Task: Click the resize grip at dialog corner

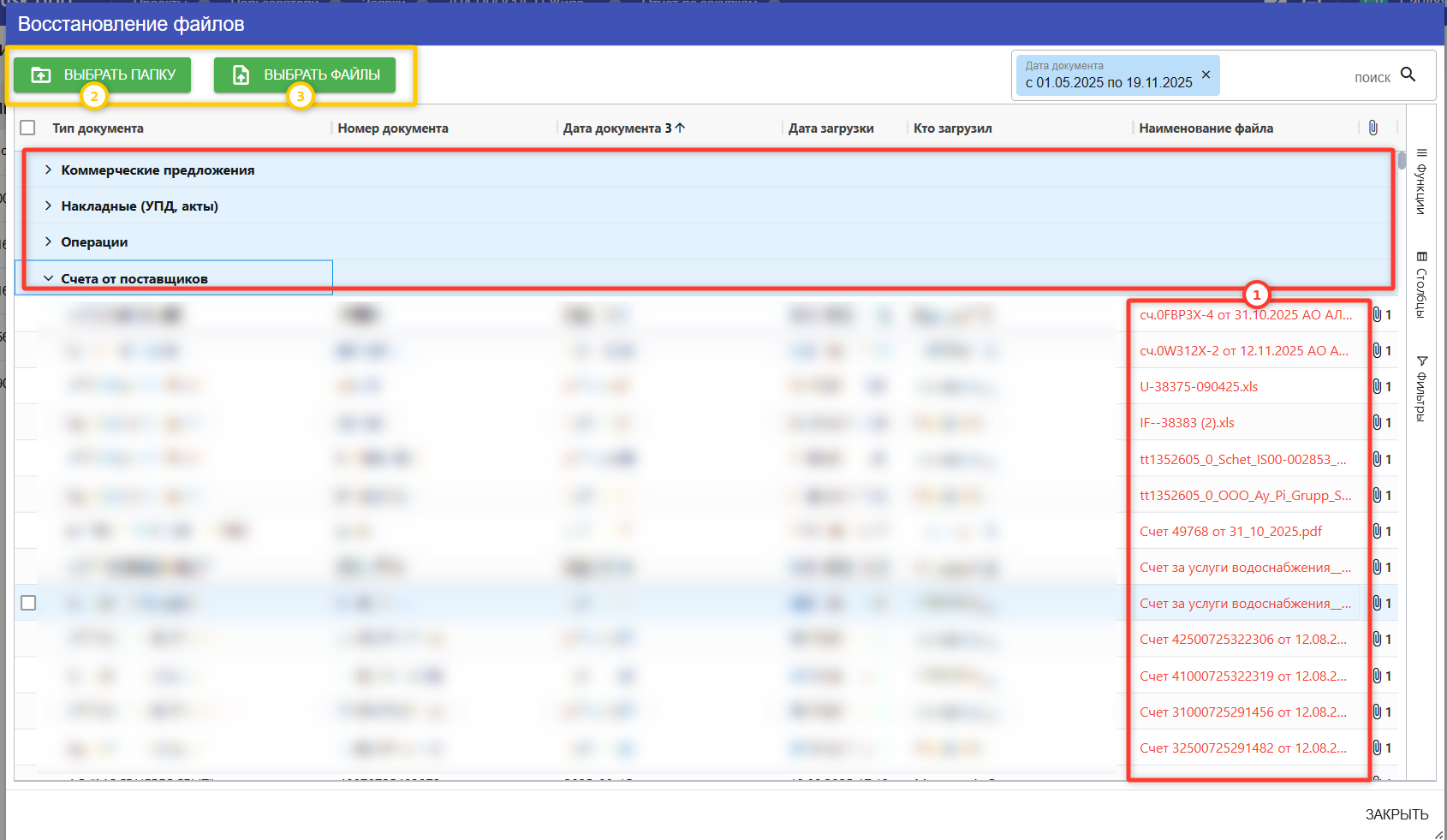Action: coord(1438,834)
